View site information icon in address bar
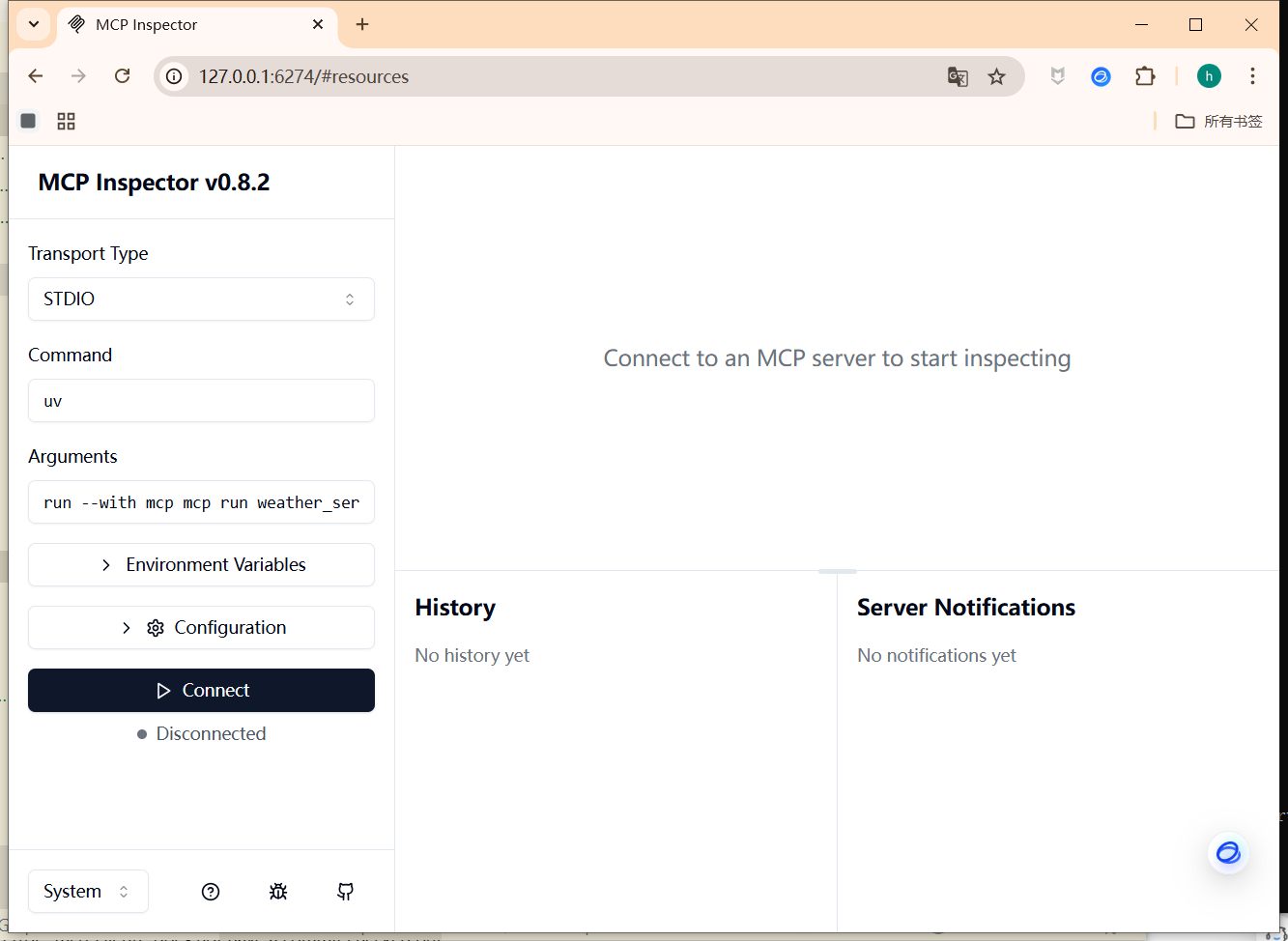Viewport: 1288px width, 941px height. [x=175, y=76]
